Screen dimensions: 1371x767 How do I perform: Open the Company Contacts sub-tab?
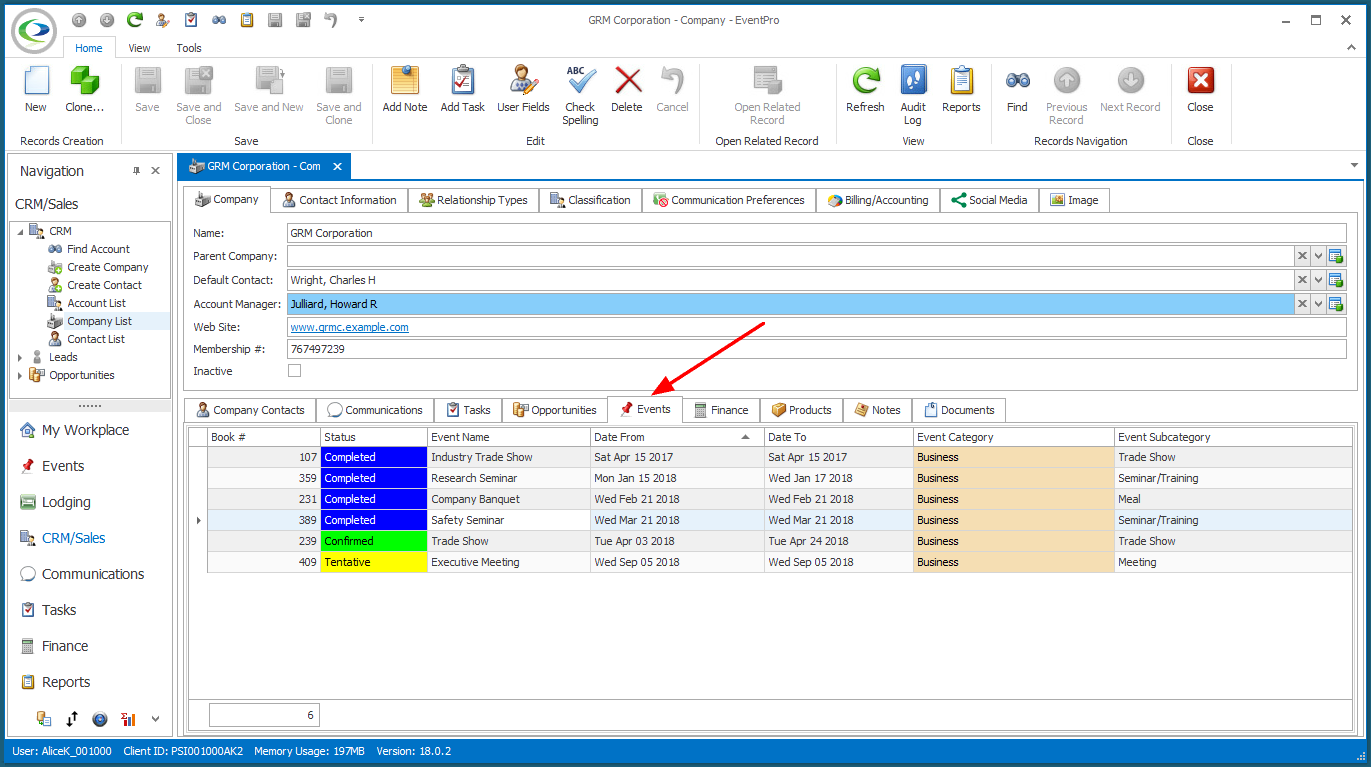click(x=250, y=410)
